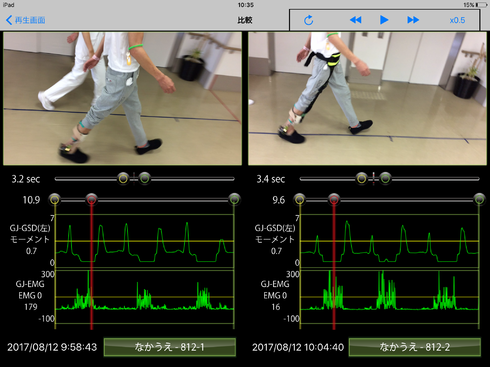Select right graph's green range end handle
The image size is (490, 367).
(479, 199)
